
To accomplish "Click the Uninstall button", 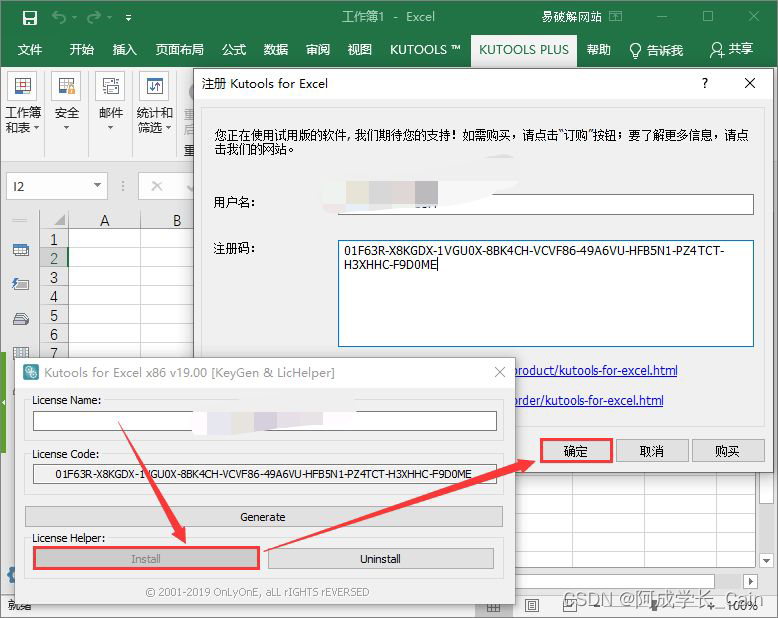I will (x=381, y=558).
